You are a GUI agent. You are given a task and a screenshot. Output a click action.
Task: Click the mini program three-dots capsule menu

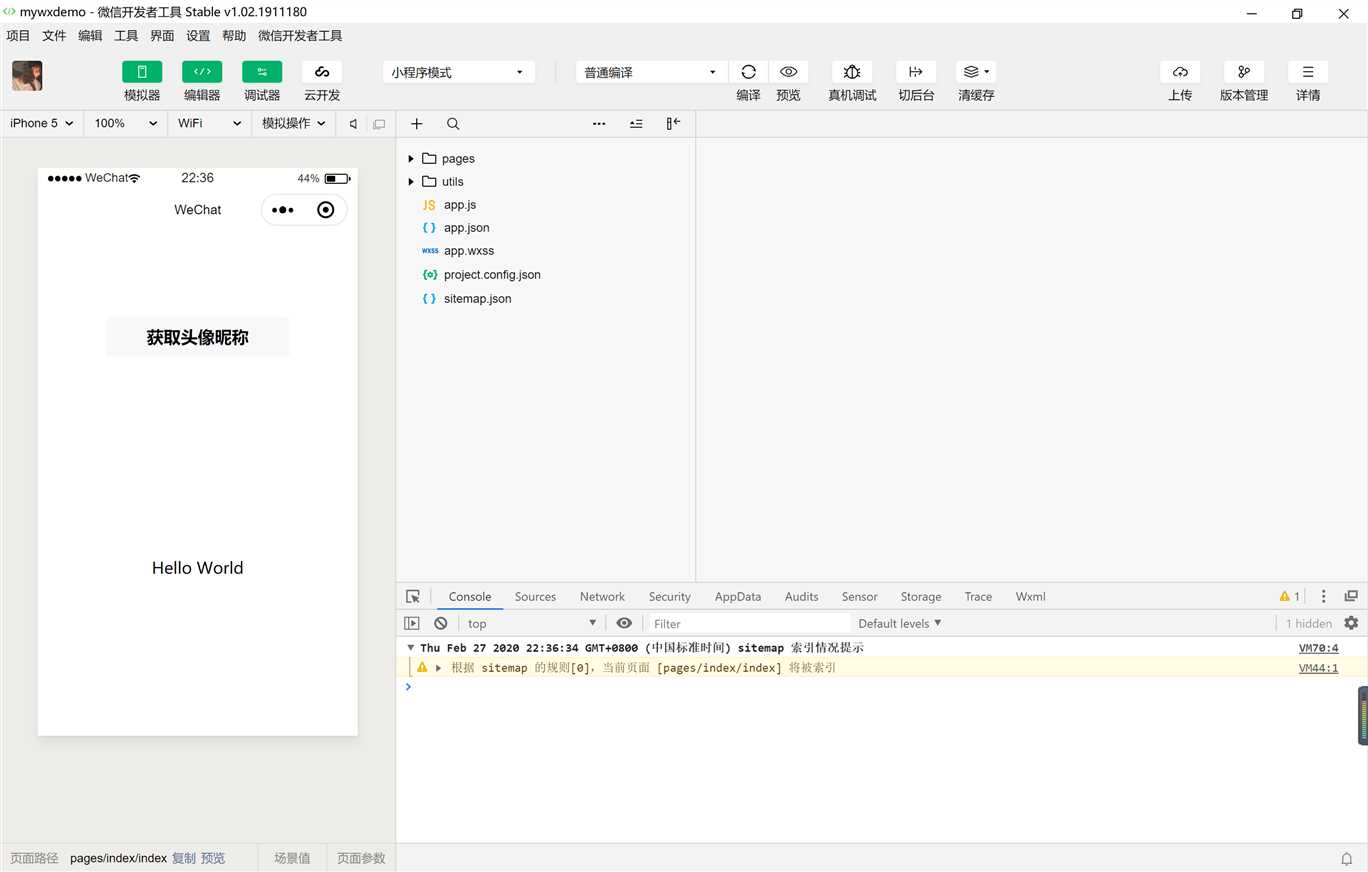pos(283,210)
